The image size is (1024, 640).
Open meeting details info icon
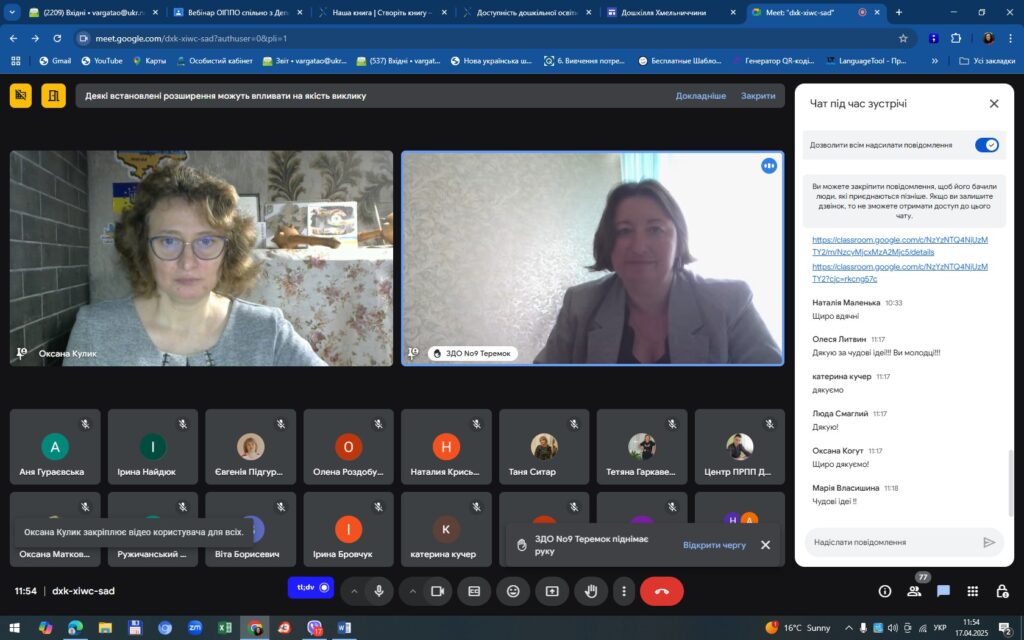pos(885,591)
